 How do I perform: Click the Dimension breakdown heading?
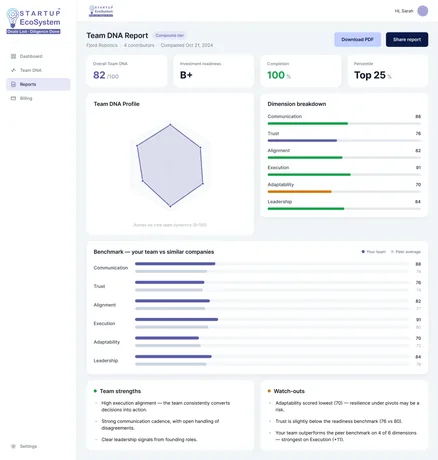(297, 104)
